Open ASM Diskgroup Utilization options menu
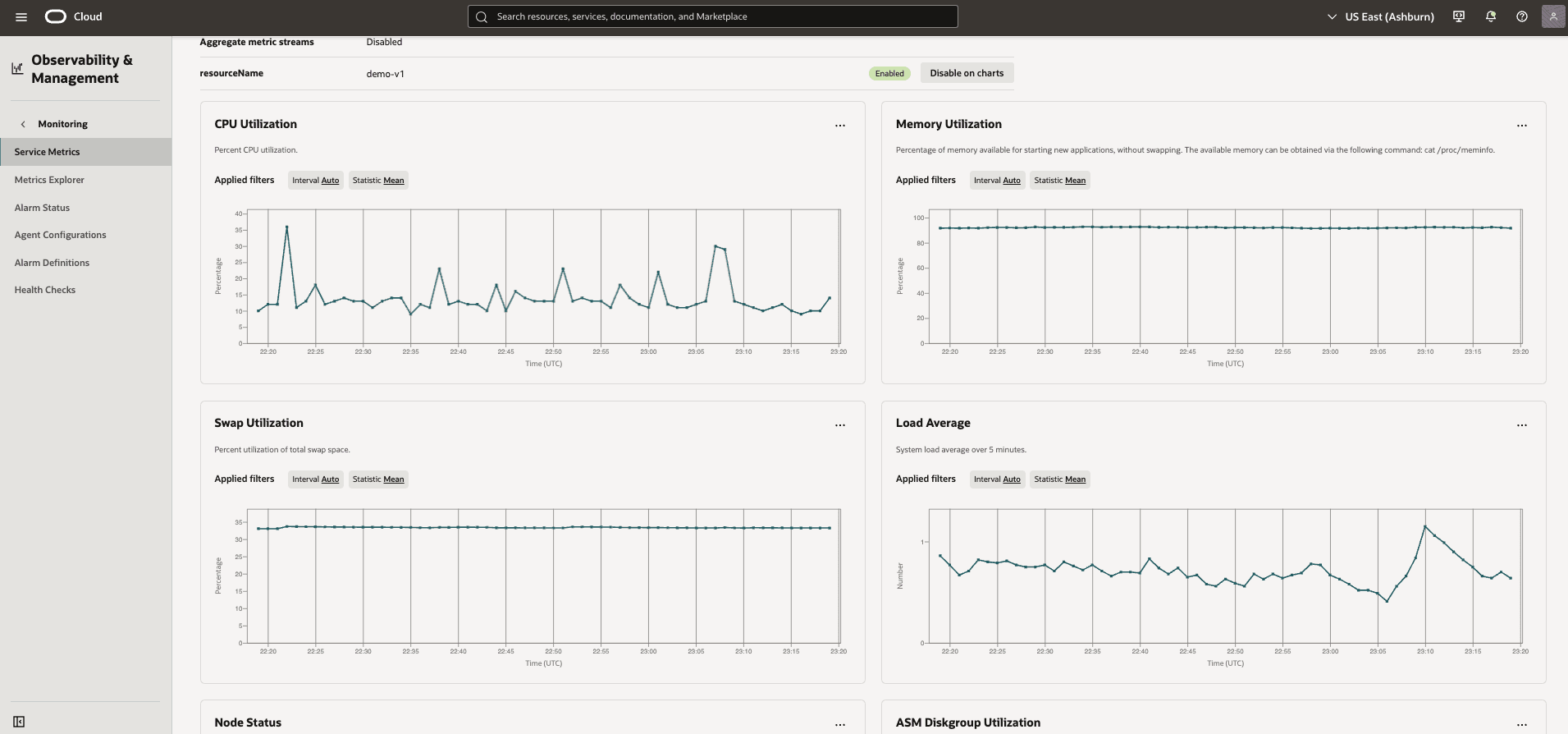The image size is (1568, 734). (1522, 725)
